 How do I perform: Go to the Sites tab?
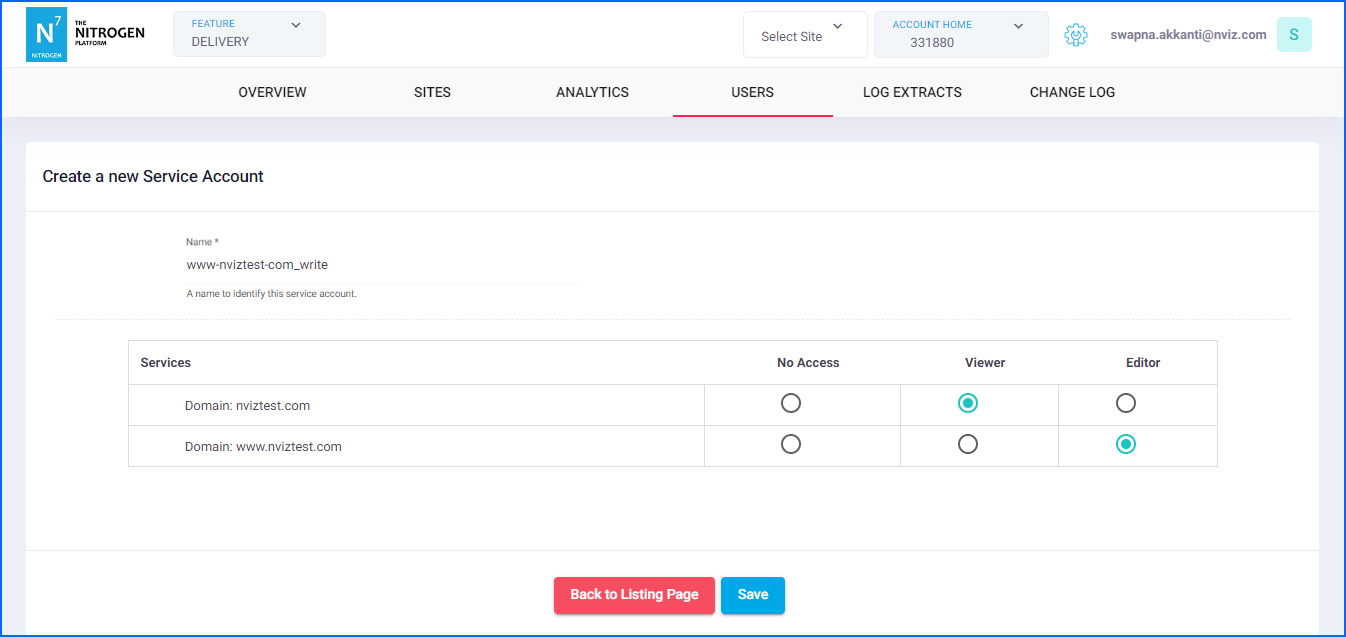(432, 92)
